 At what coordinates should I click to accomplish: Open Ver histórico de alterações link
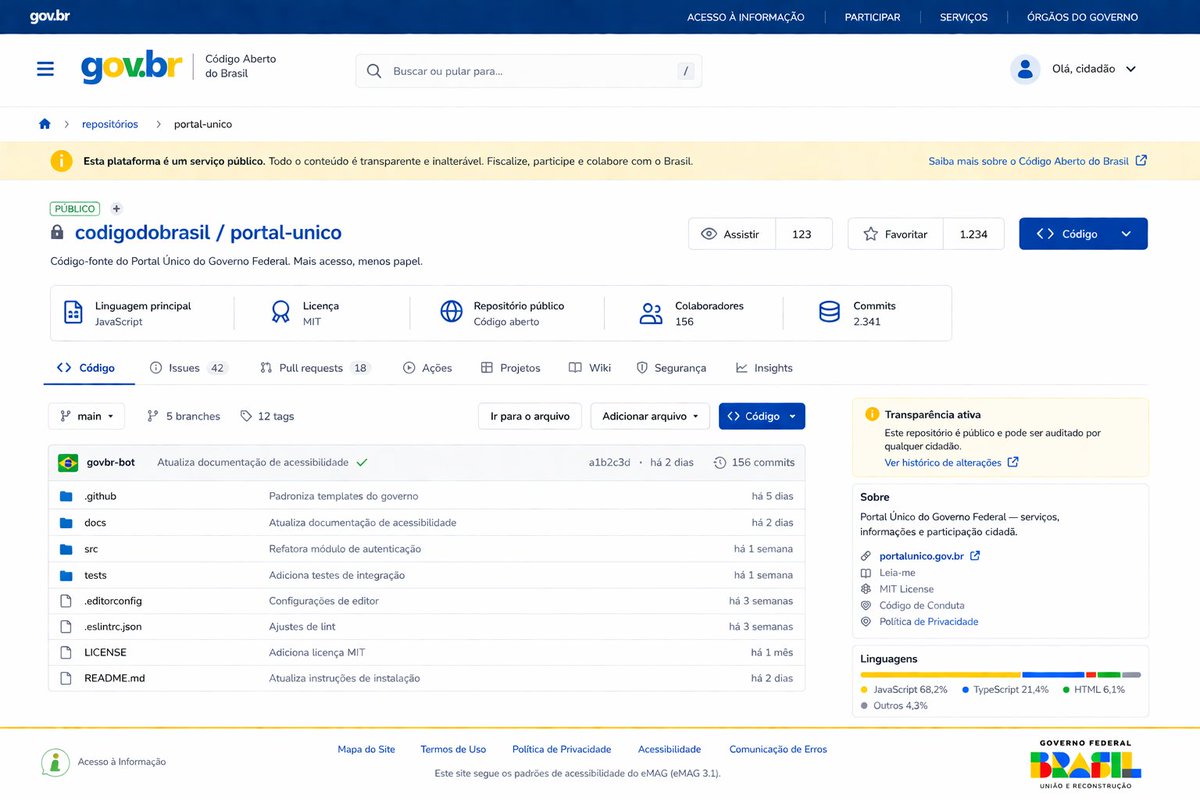[x=951, y=462]
